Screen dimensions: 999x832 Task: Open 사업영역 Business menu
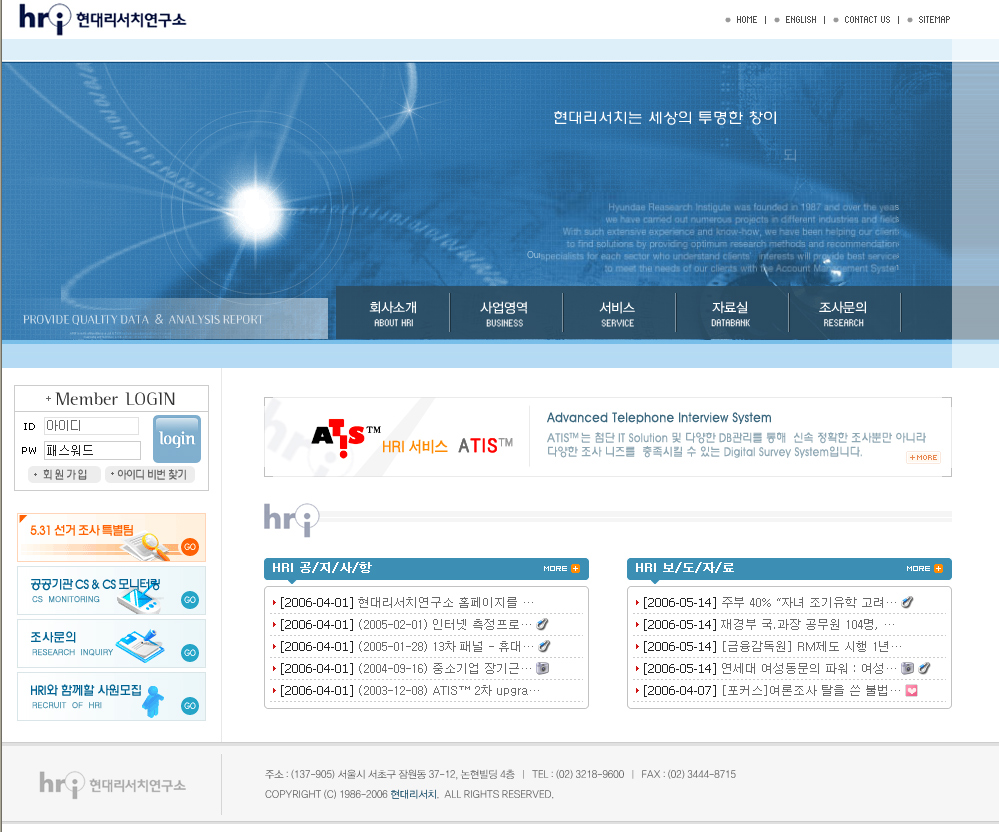pyautogui.click(x=504, y=314)
